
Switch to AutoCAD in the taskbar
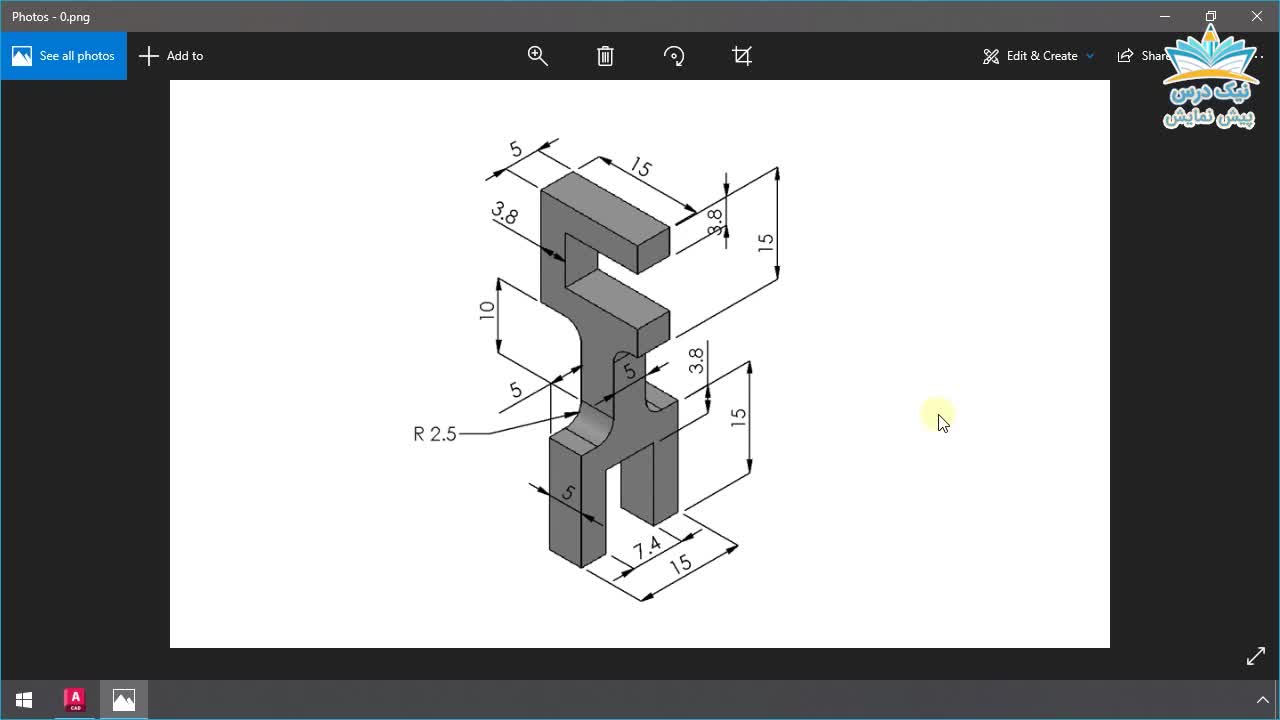tap(75, 700)
